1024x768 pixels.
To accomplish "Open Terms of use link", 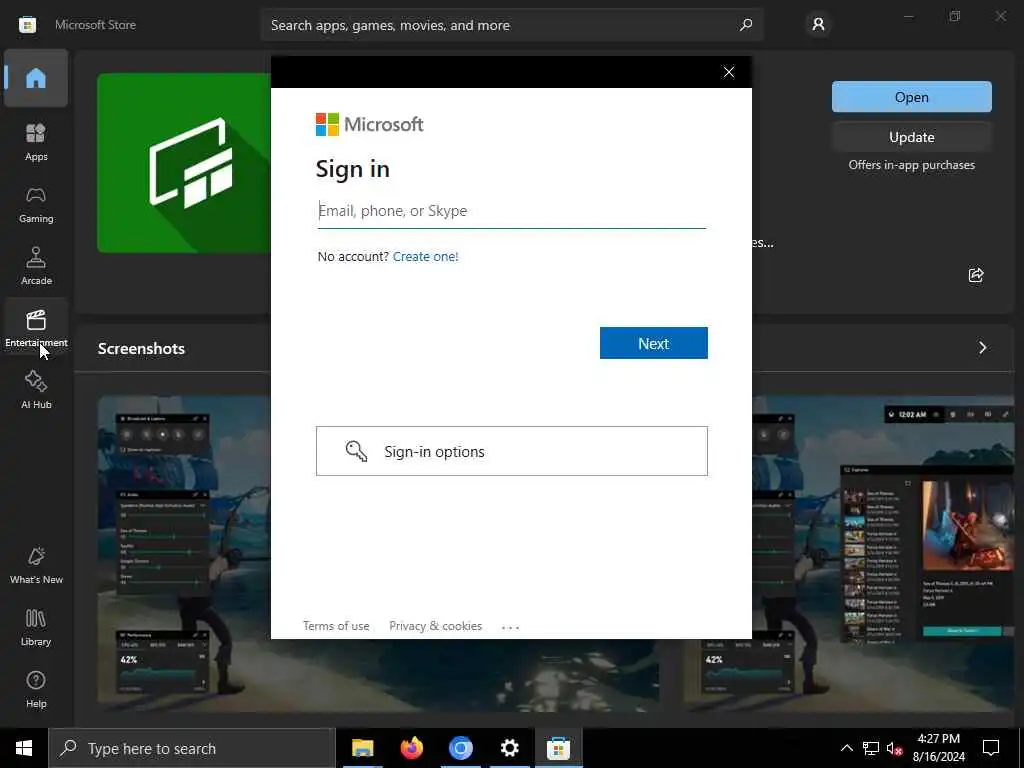I will 336,626.
